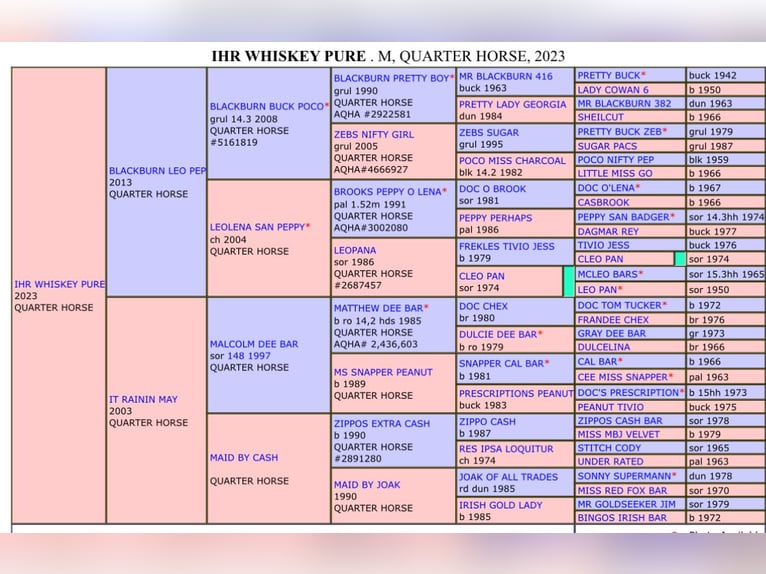Open the ZIPPOS EXTRA CASH entry
766x574 pixels.
pyautogui.click(x=381, y=424)
